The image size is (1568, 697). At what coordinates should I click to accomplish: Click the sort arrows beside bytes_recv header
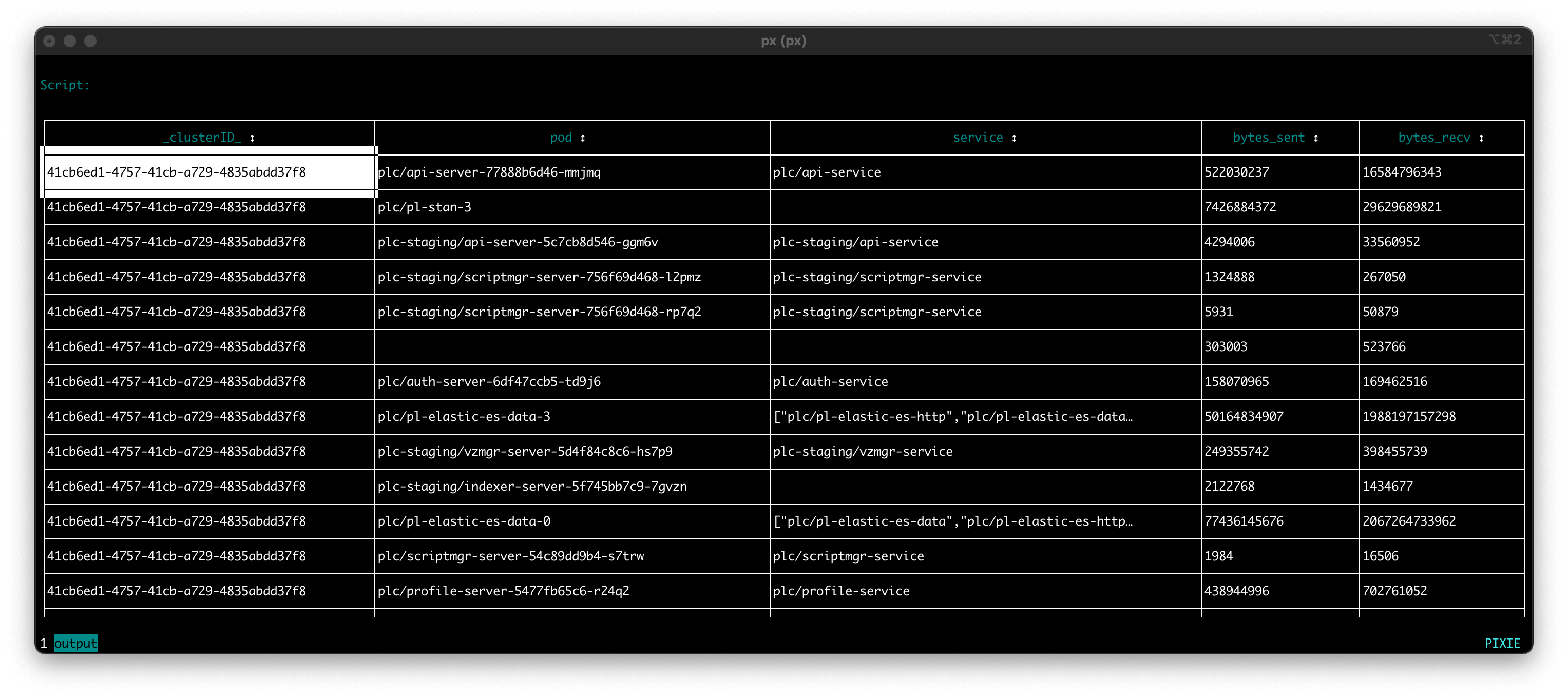[x=1481, y=138]
